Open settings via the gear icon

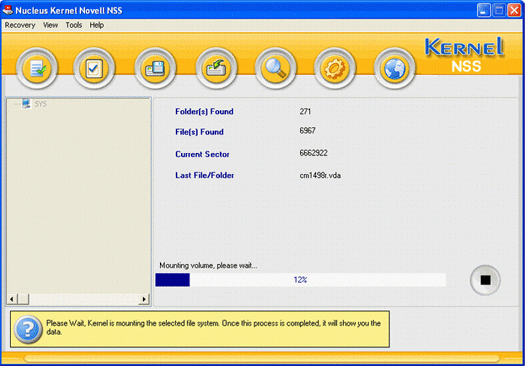[334, 69]
